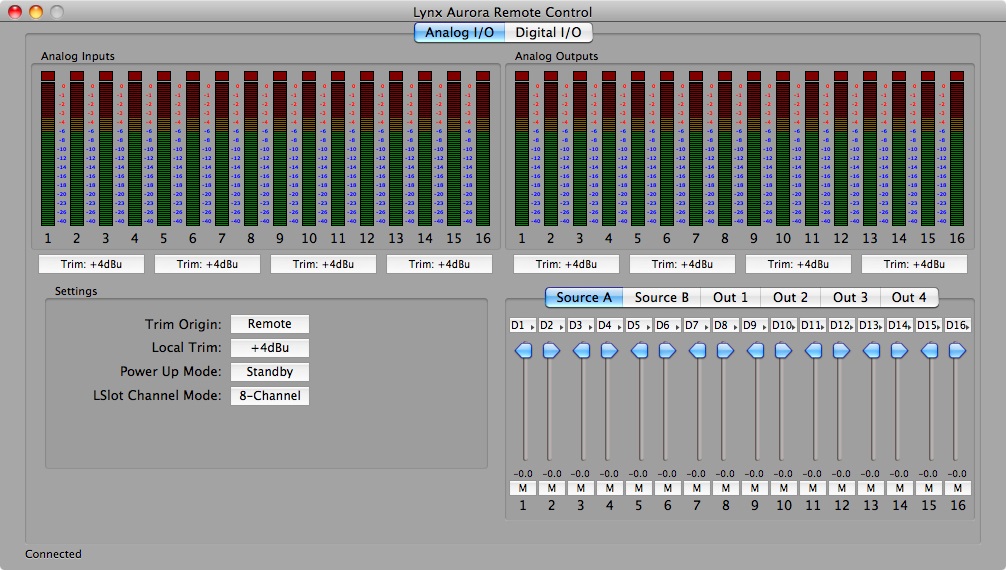The height and width of the screenshot is (570, 1006).
Task: Reset clip indicator on analog input 8
Action: 251,76
